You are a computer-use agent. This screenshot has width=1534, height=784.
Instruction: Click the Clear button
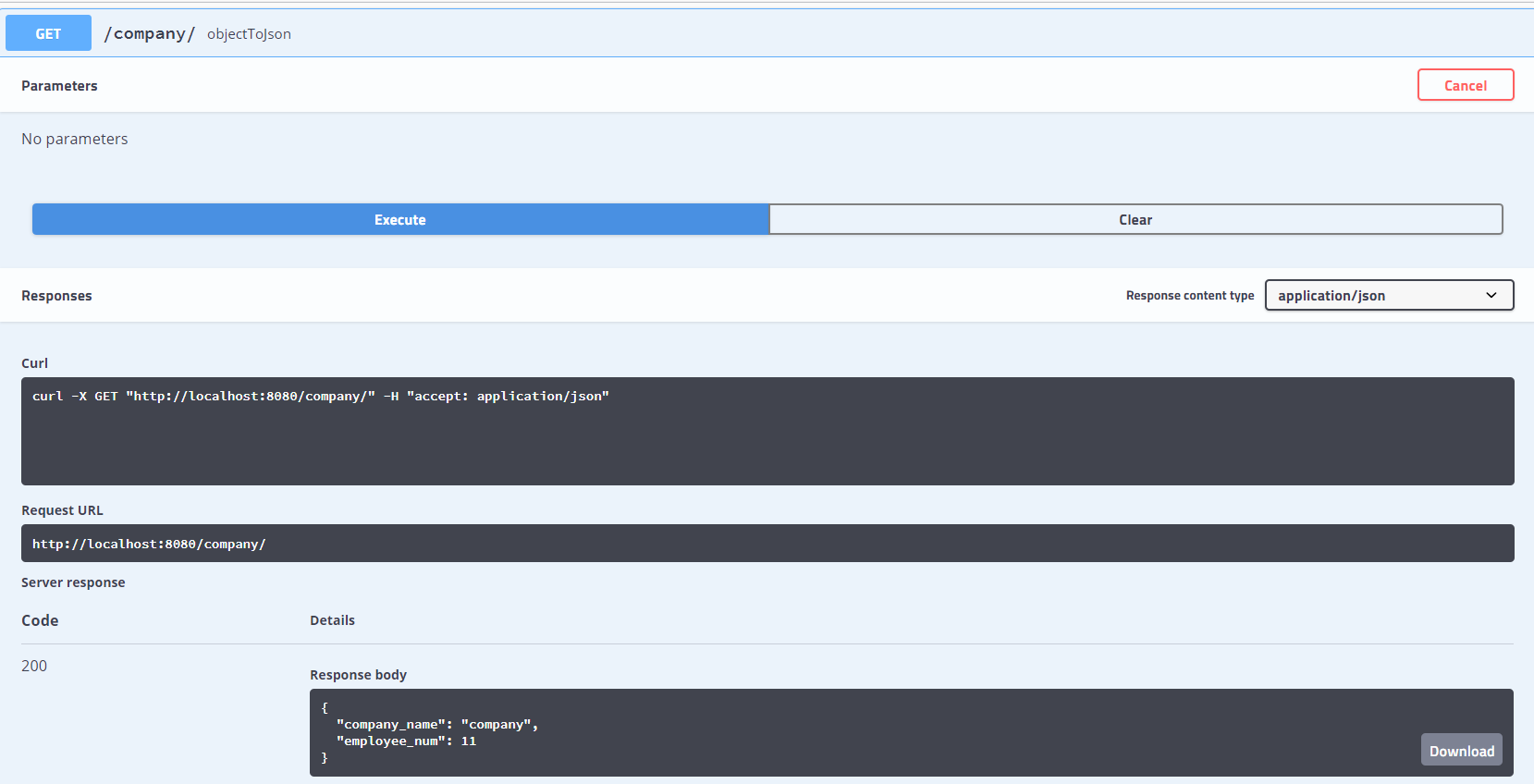tap(1135, 219)
